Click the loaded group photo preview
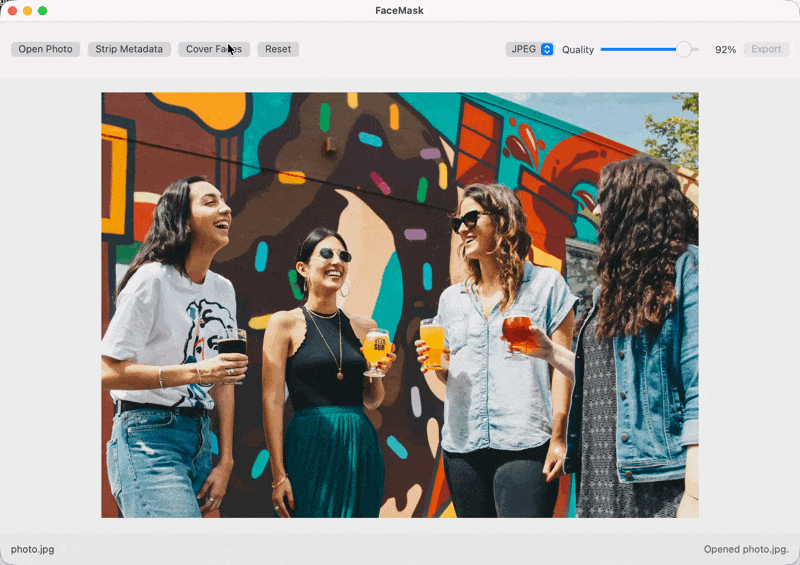 pyautogui.click(x=400, y=305)
